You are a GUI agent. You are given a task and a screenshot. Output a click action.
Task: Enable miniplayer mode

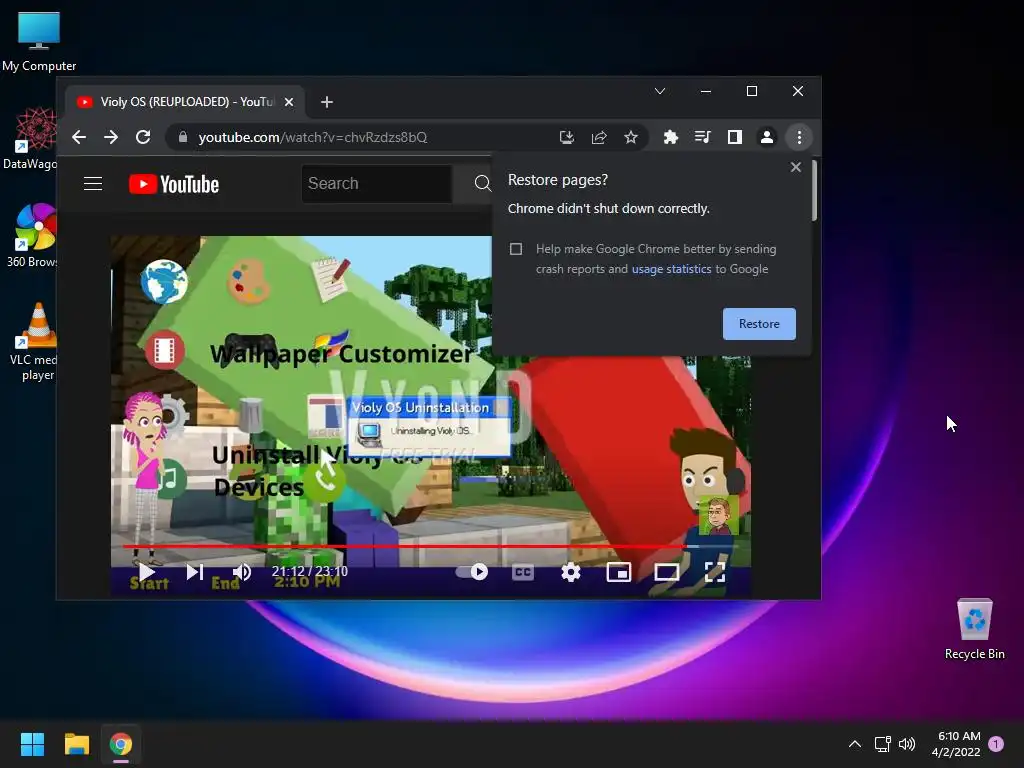618,572
